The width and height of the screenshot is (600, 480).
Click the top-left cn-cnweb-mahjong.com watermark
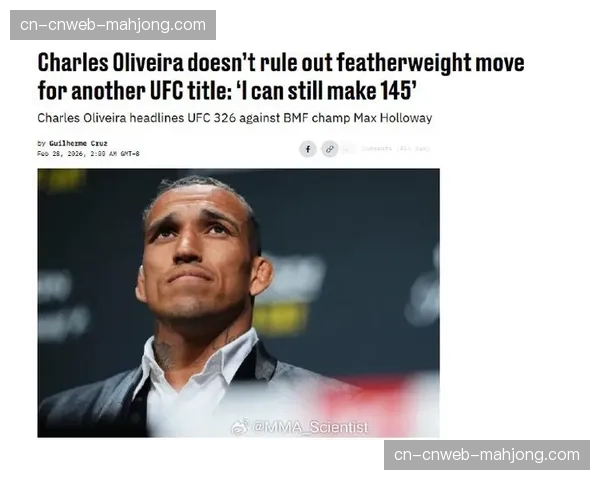113,25
